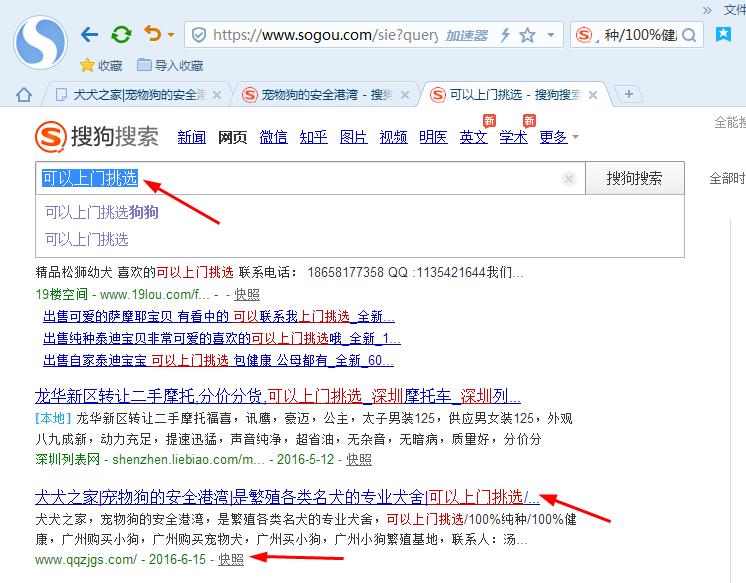This screenshot has width=746, height=583.
Task: Expand the 更多 dropdown
Action: click(x=559, y=137)
